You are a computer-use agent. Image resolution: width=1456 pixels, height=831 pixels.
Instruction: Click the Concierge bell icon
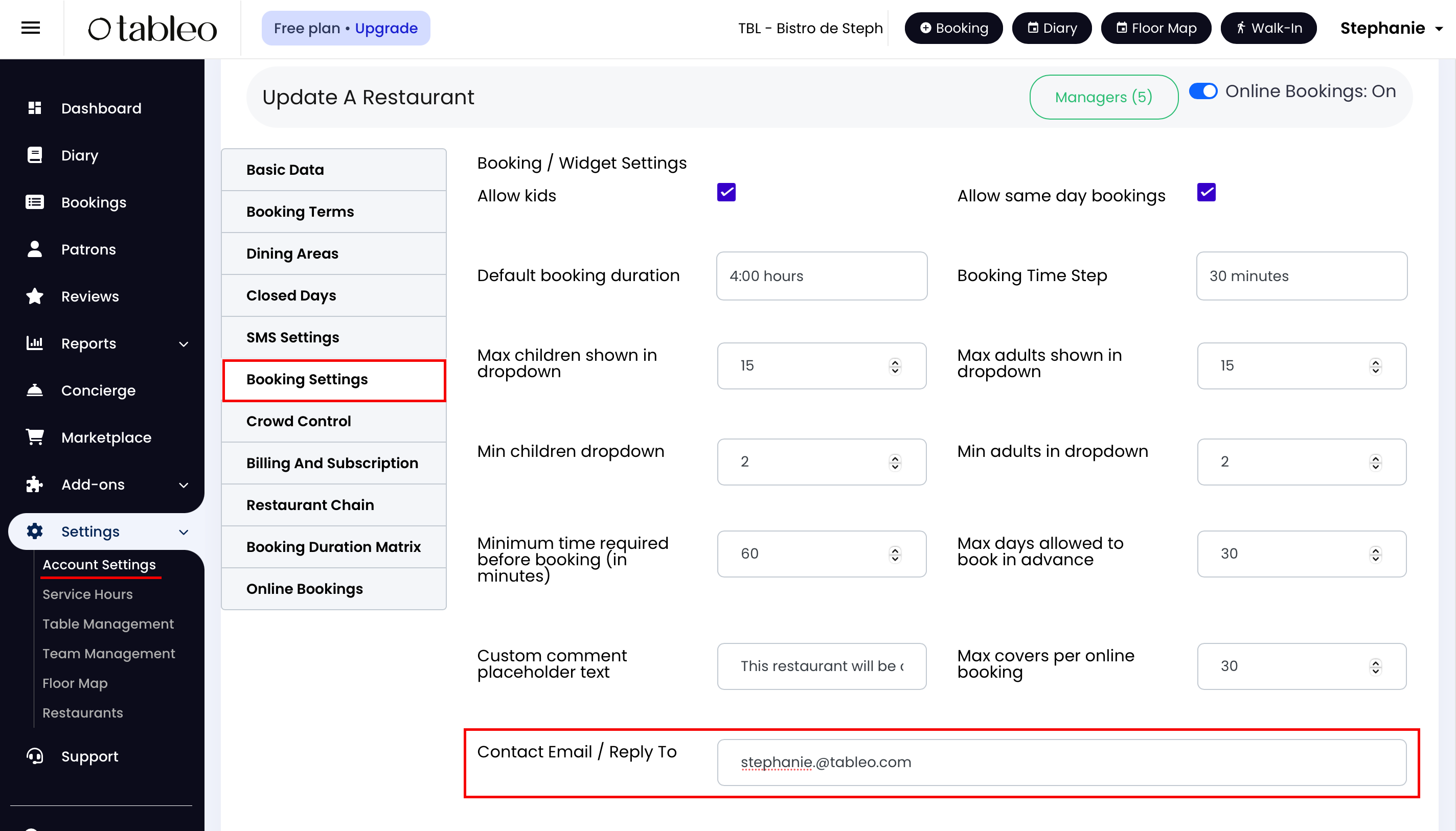[35, 390]
